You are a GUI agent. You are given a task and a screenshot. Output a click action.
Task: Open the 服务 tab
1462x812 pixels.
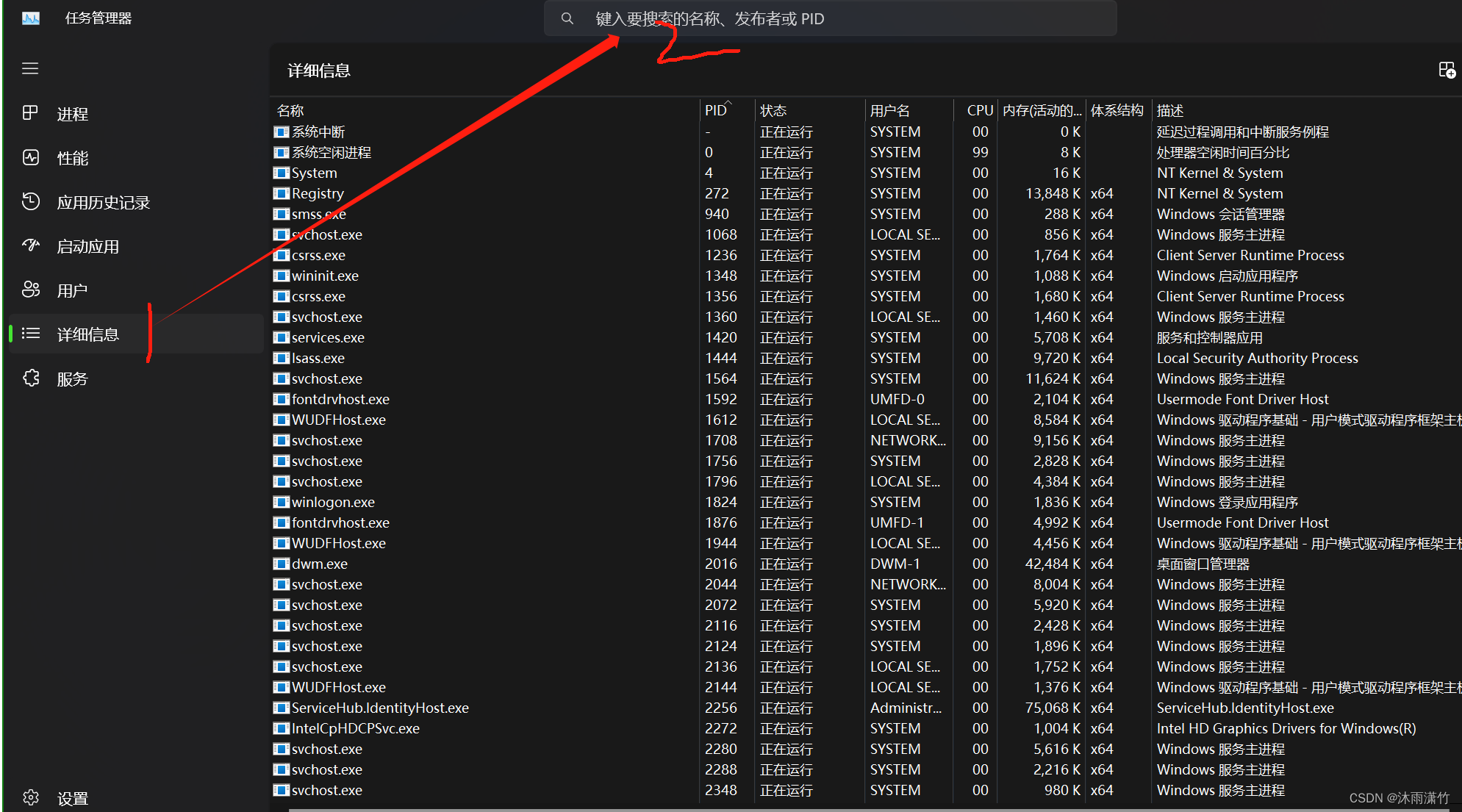(x=136, y=378)
